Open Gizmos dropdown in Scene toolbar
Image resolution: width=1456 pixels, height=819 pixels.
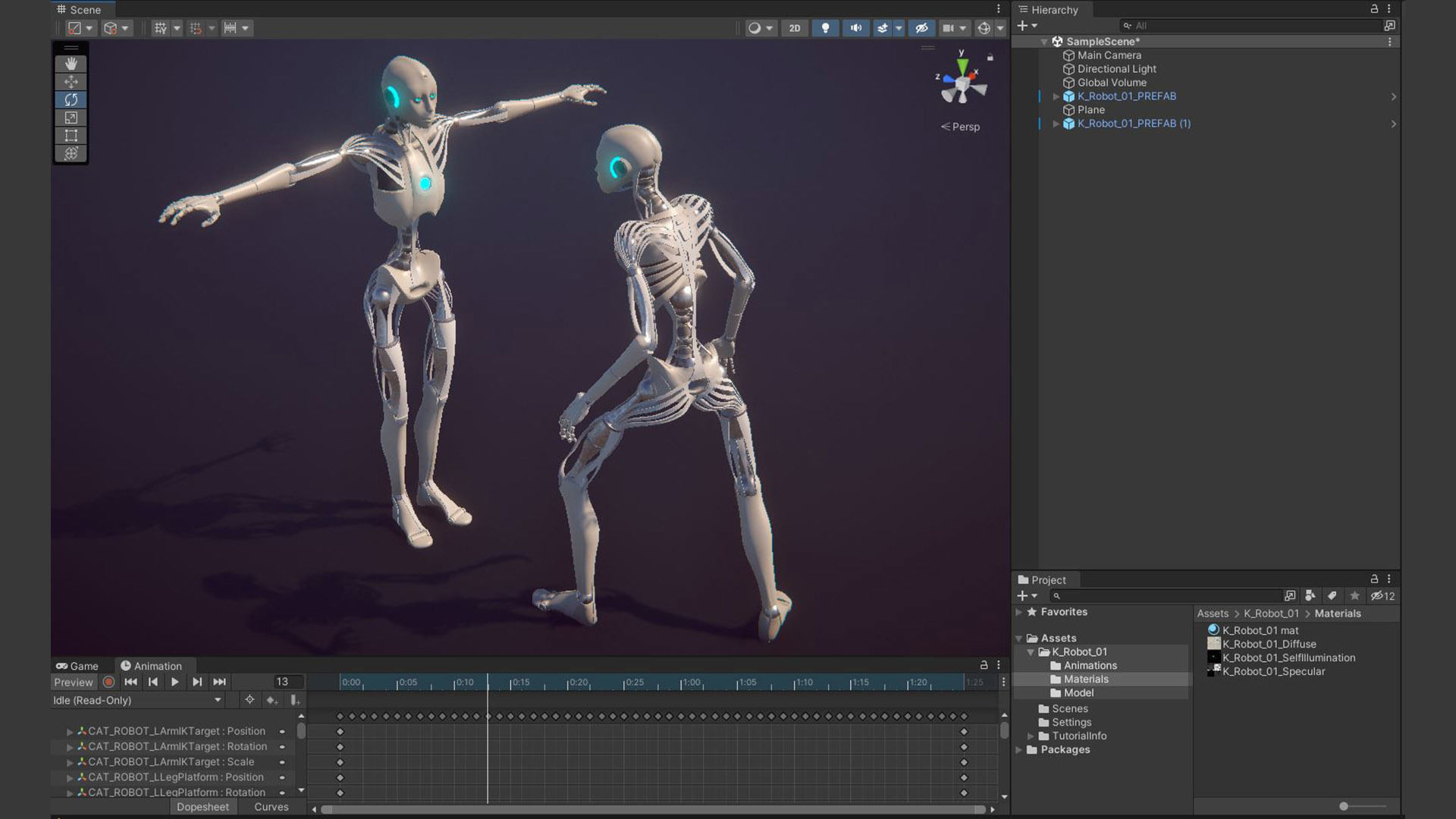1000,28
